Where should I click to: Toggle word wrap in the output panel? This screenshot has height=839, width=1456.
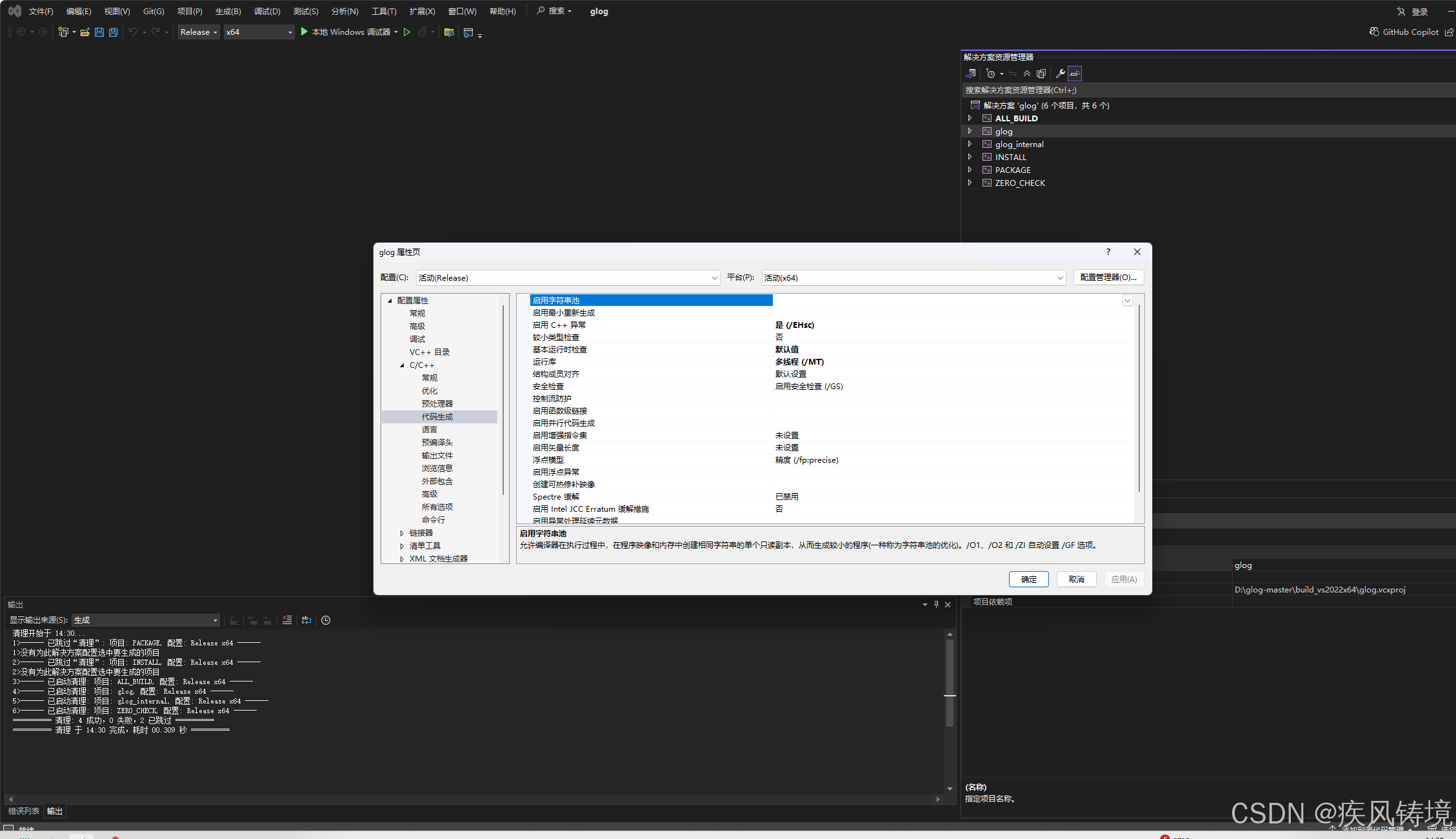(x=306, y=620)
